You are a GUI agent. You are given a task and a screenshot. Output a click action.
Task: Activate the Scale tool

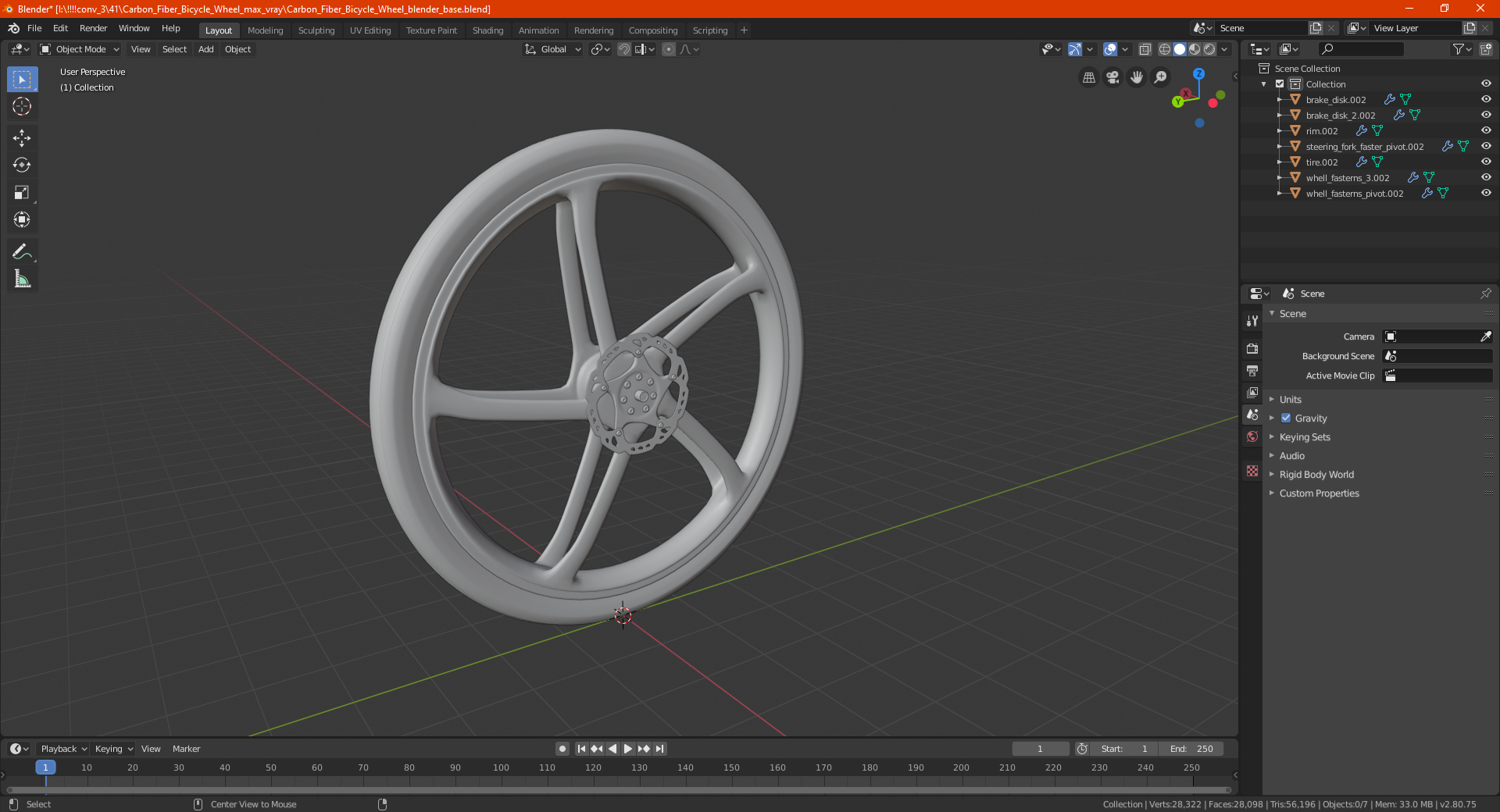[22, 193]
